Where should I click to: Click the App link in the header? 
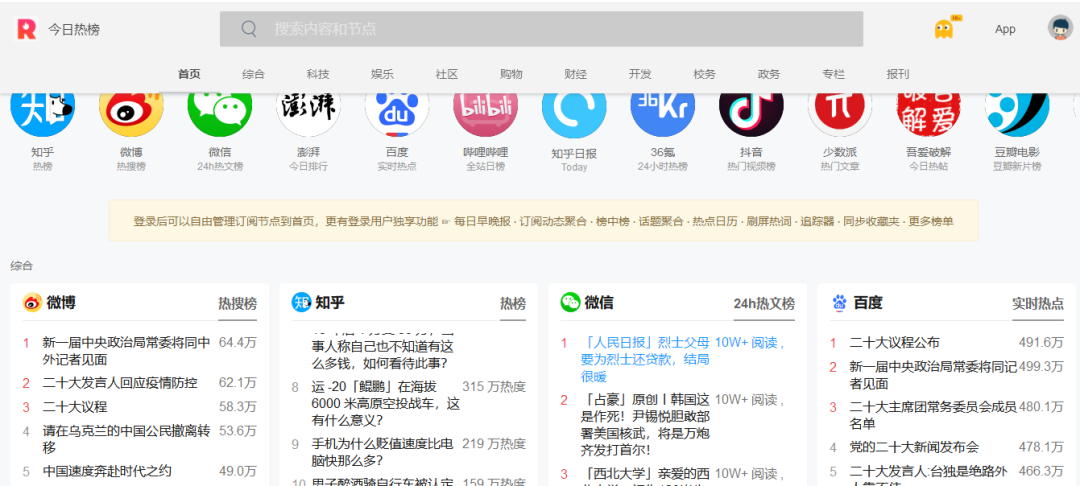(x=1005, y=29)
